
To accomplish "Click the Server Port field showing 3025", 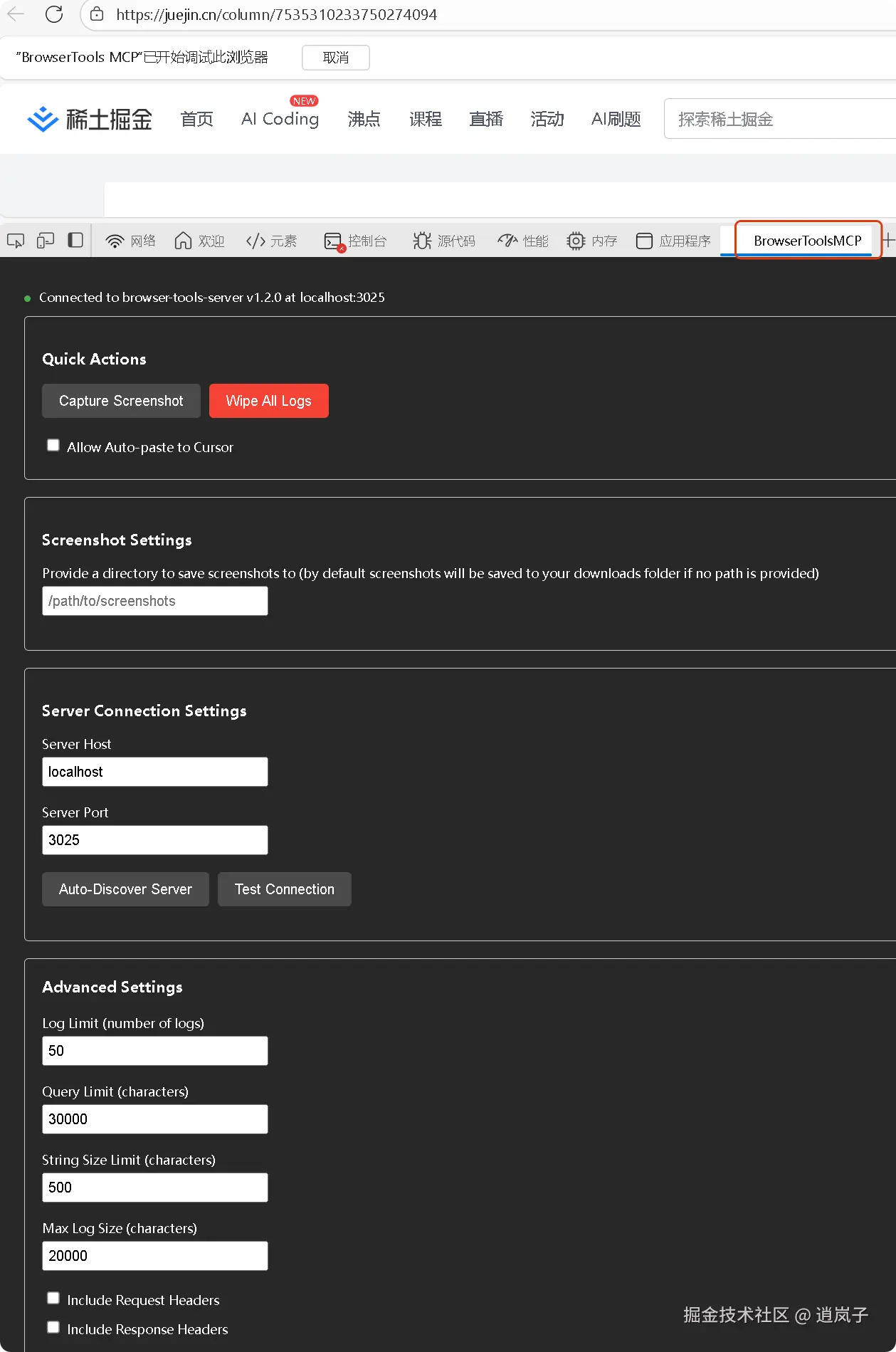I will point(155,840).
